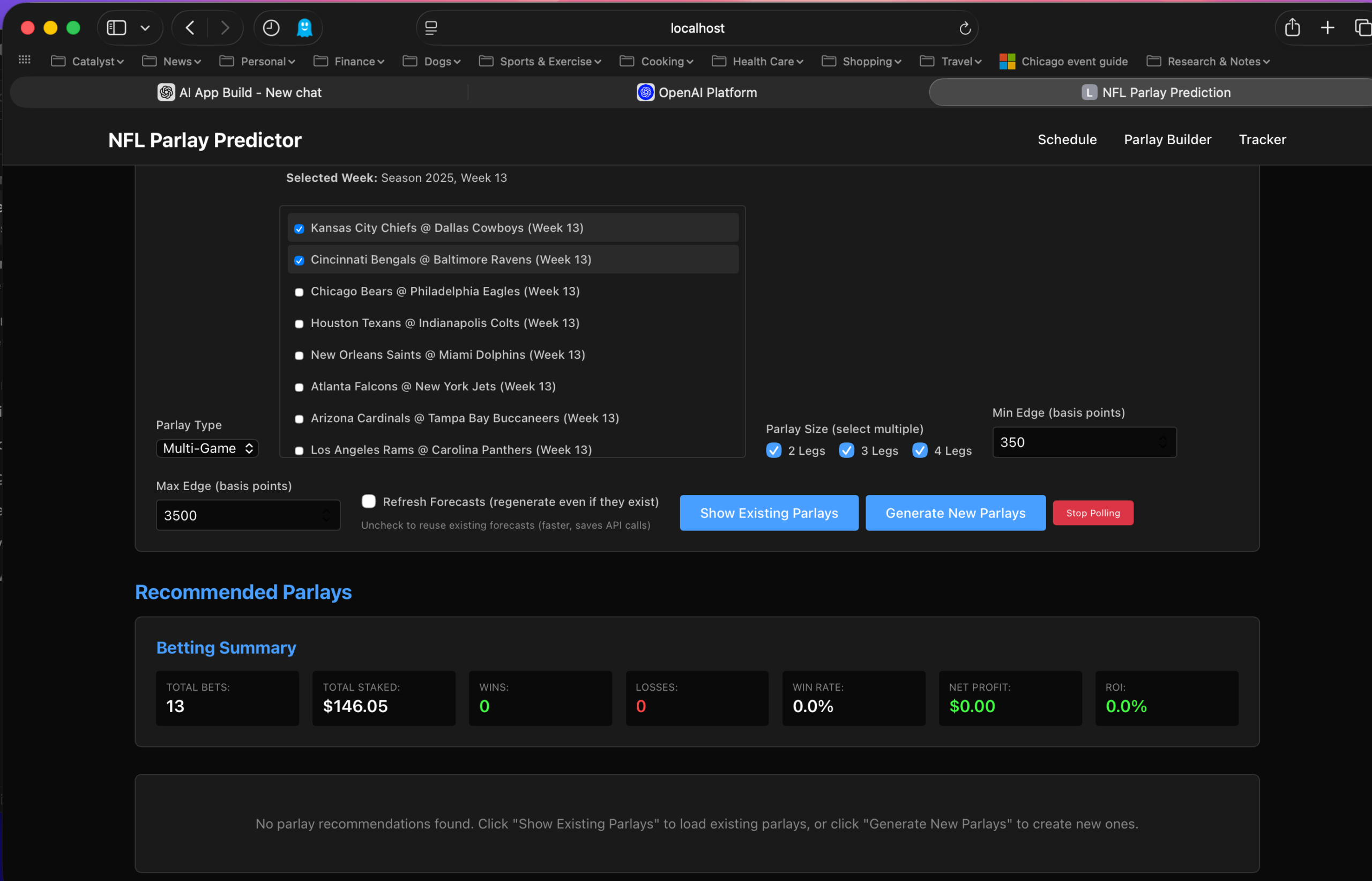
Task: Reload the localhost page
Action: point(964,28)
